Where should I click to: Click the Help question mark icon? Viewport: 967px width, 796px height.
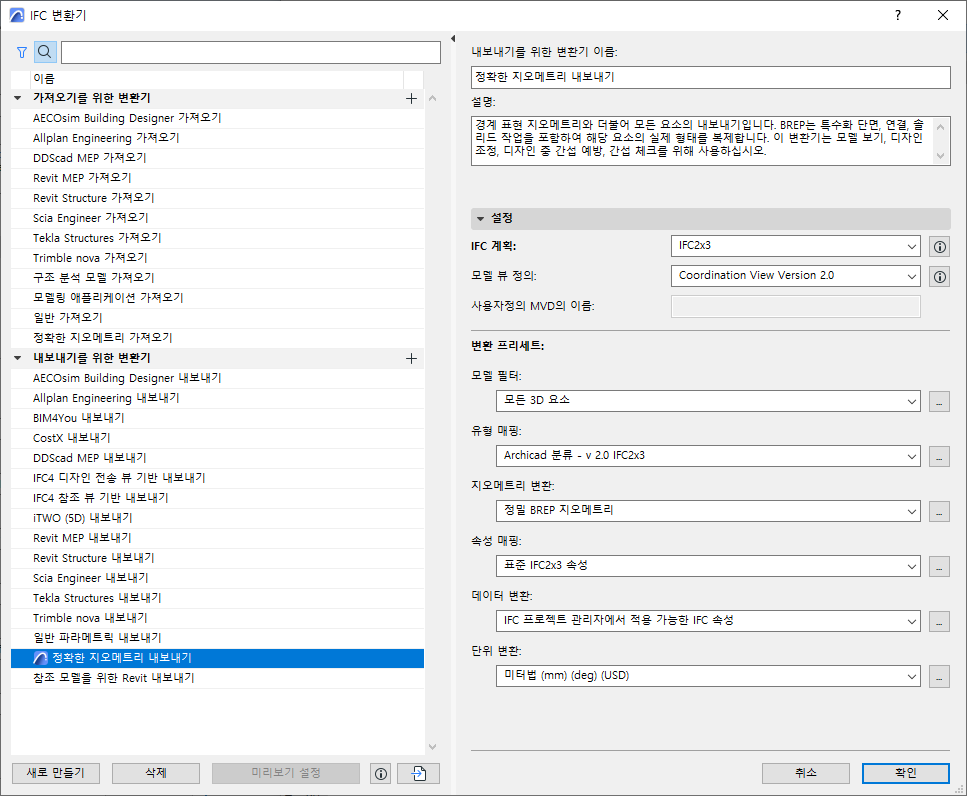tap(897, 15)
